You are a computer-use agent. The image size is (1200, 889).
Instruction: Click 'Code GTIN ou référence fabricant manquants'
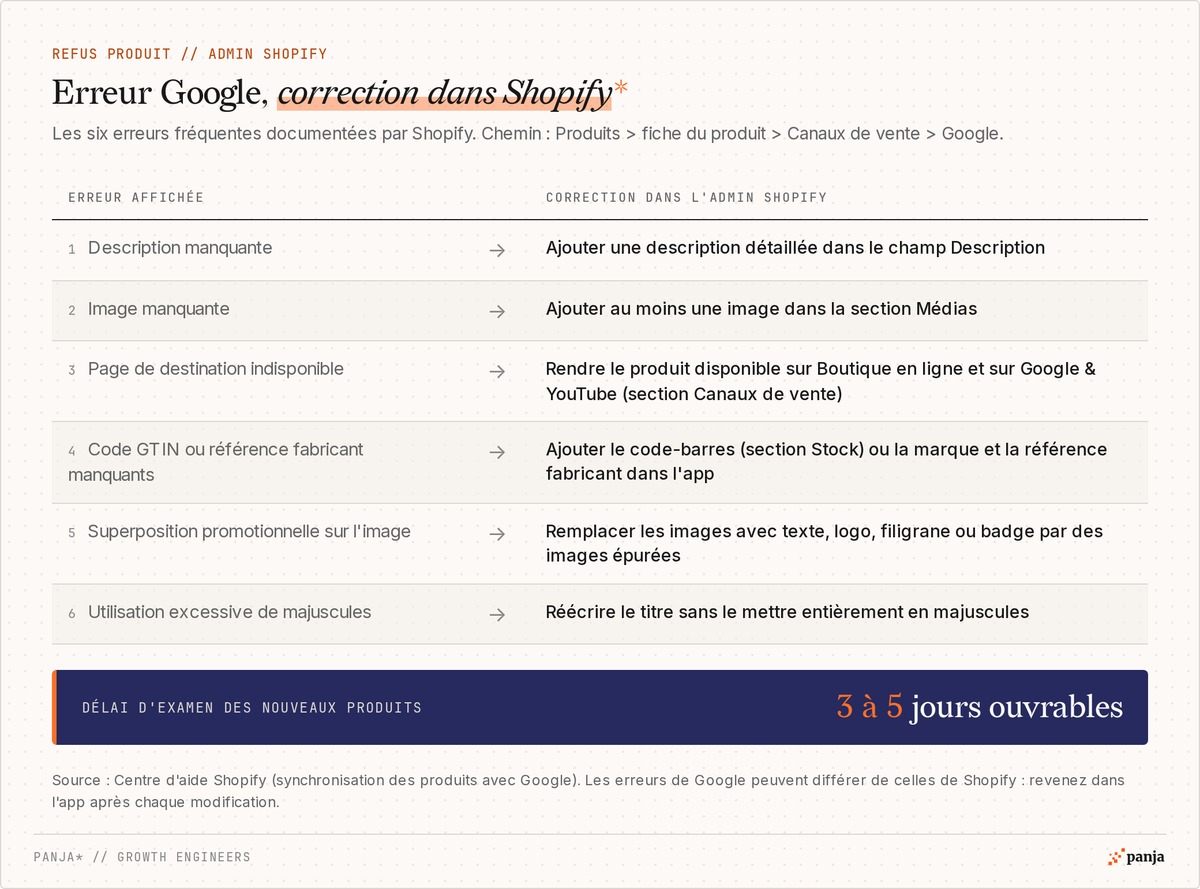click(x=216, y=462)
